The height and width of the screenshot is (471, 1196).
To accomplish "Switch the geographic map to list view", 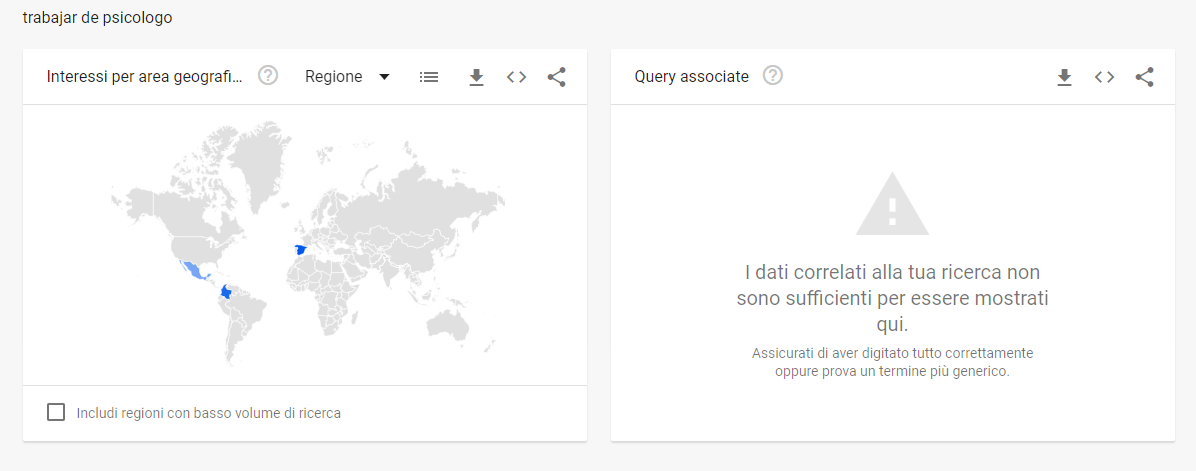I will pos(429,77).
